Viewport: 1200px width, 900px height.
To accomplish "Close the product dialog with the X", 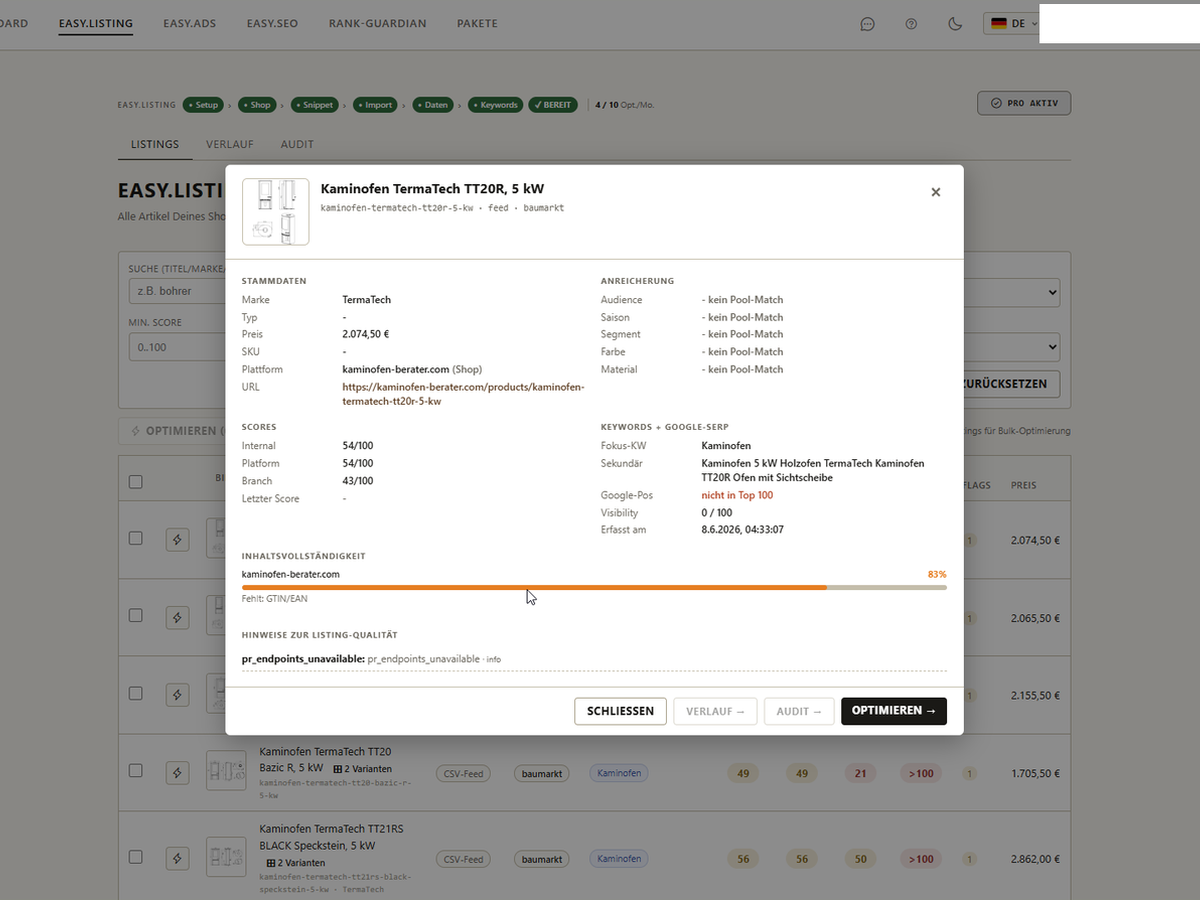I will tap(936, 192).
